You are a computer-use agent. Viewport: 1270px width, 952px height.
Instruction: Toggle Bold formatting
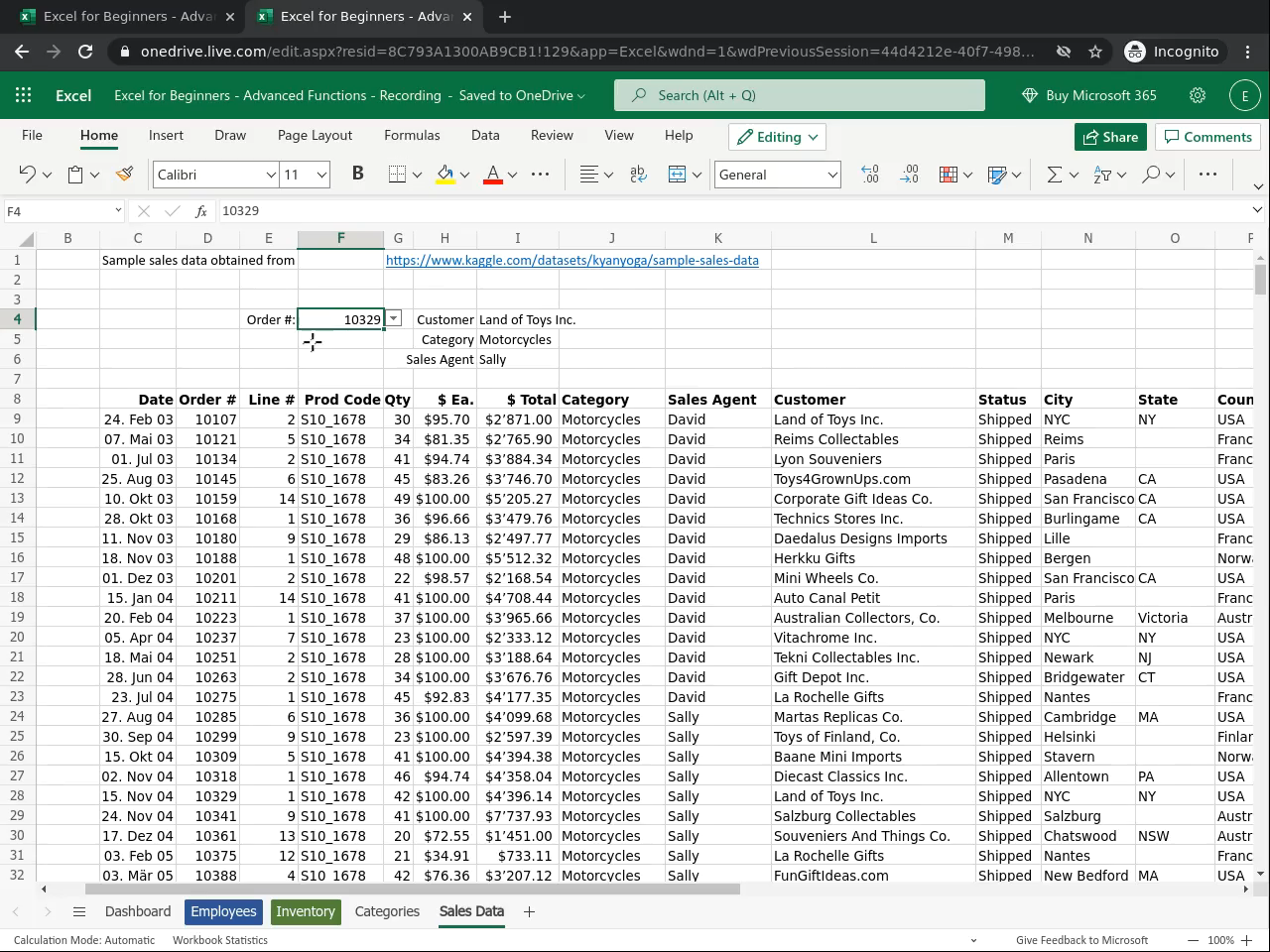[357, 175]
